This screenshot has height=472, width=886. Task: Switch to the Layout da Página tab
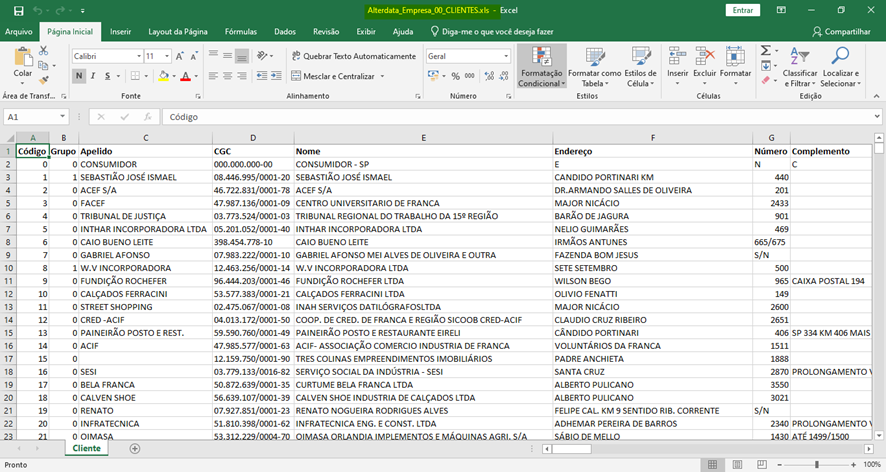(178, 32)
